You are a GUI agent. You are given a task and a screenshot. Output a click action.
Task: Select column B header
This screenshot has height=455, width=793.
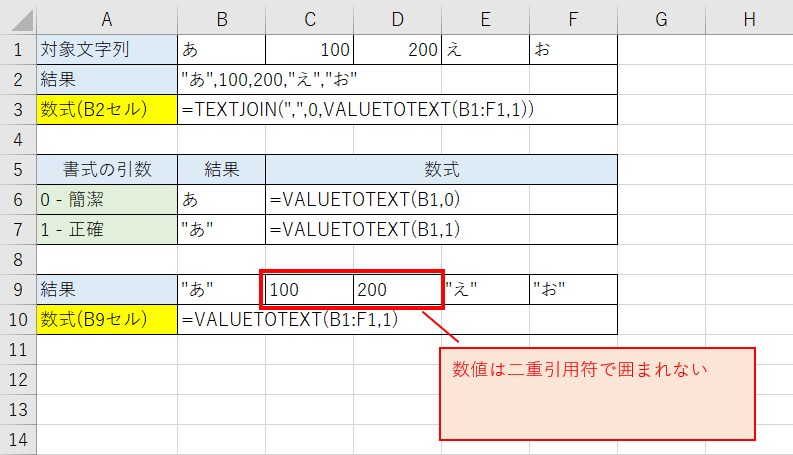222,19
